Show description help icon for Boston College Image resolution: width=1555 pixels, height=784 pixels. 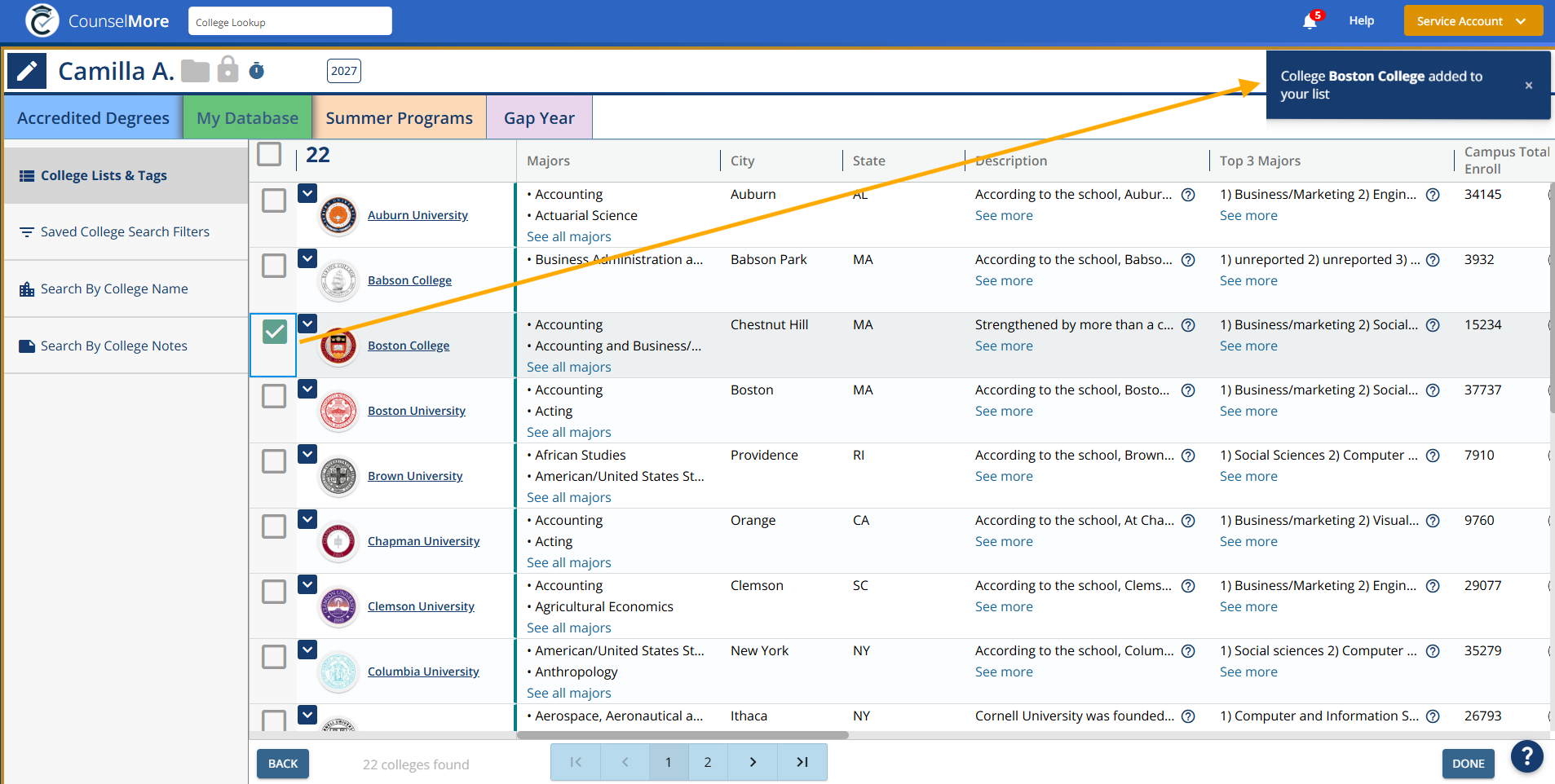tap(1188, 325)
